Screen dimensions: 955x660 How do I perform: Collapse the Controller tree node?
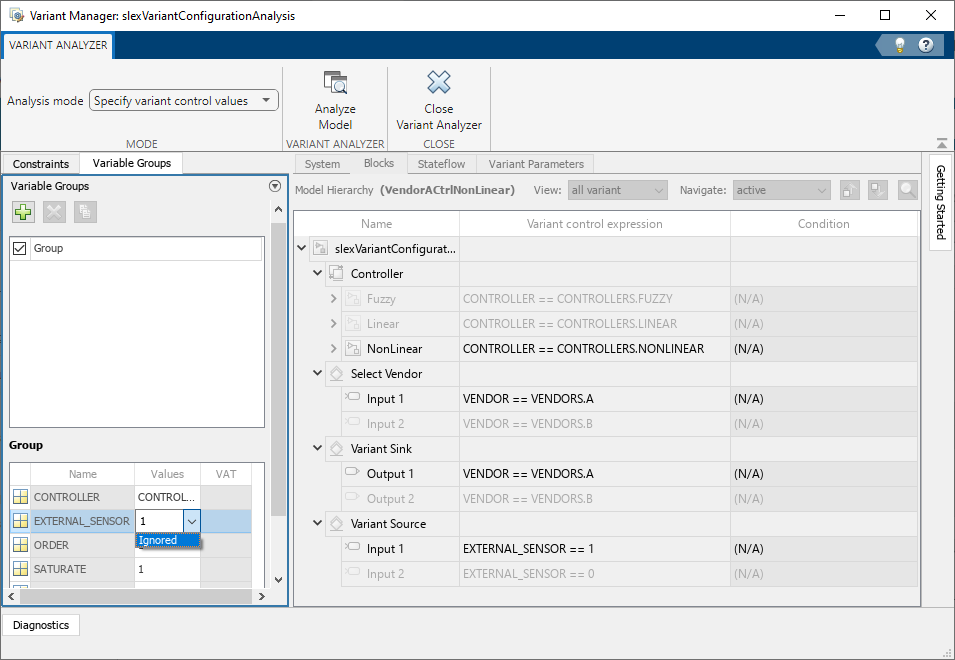pos(317,273)
